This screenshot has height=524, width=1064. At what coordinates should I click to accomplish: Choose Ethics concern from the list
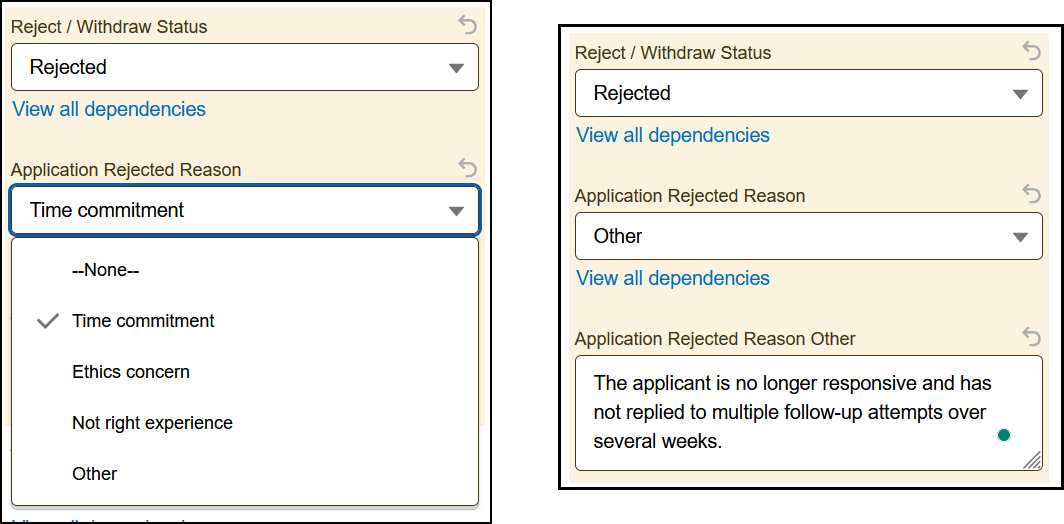[x=131, y=372]
